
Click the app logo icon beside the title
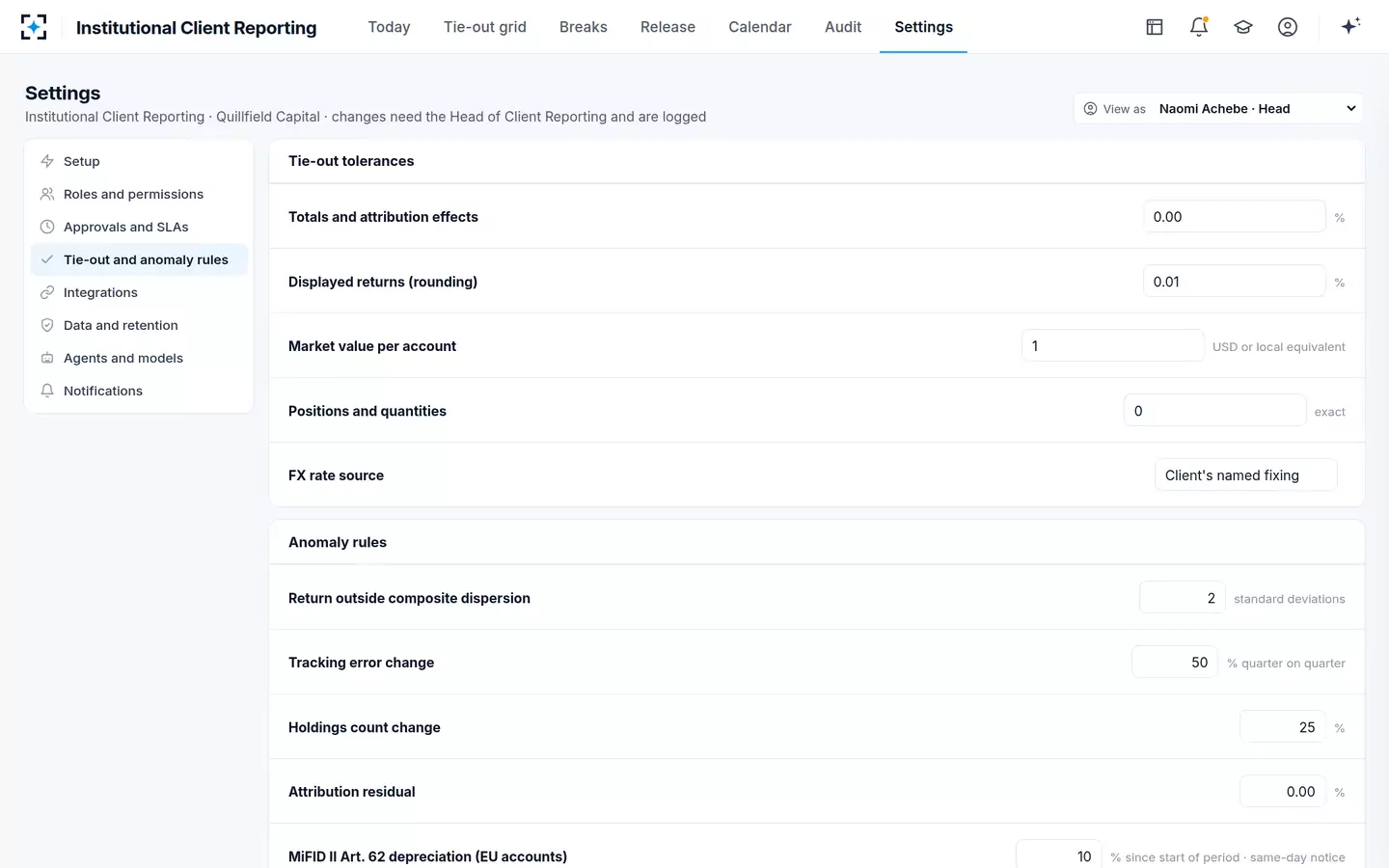point(34,27)
